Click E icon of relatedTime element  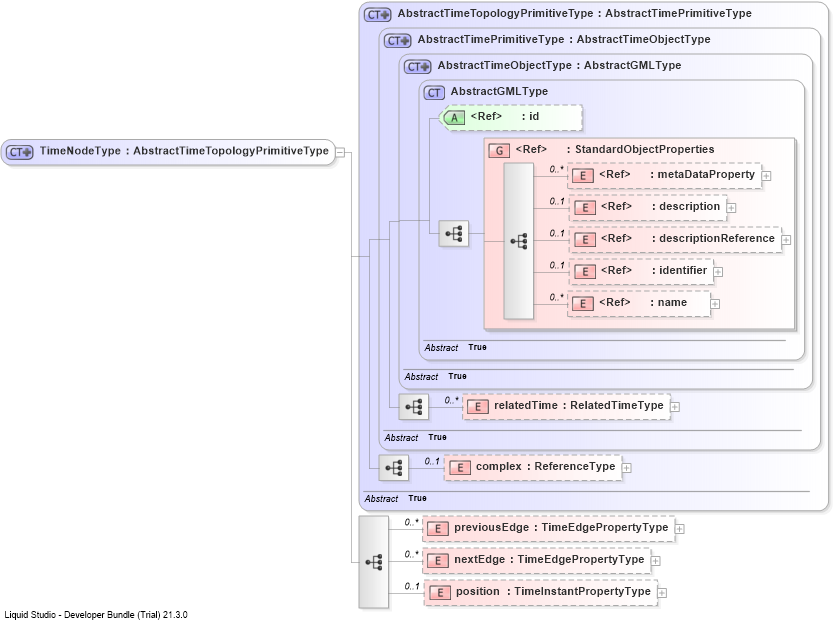478,407
